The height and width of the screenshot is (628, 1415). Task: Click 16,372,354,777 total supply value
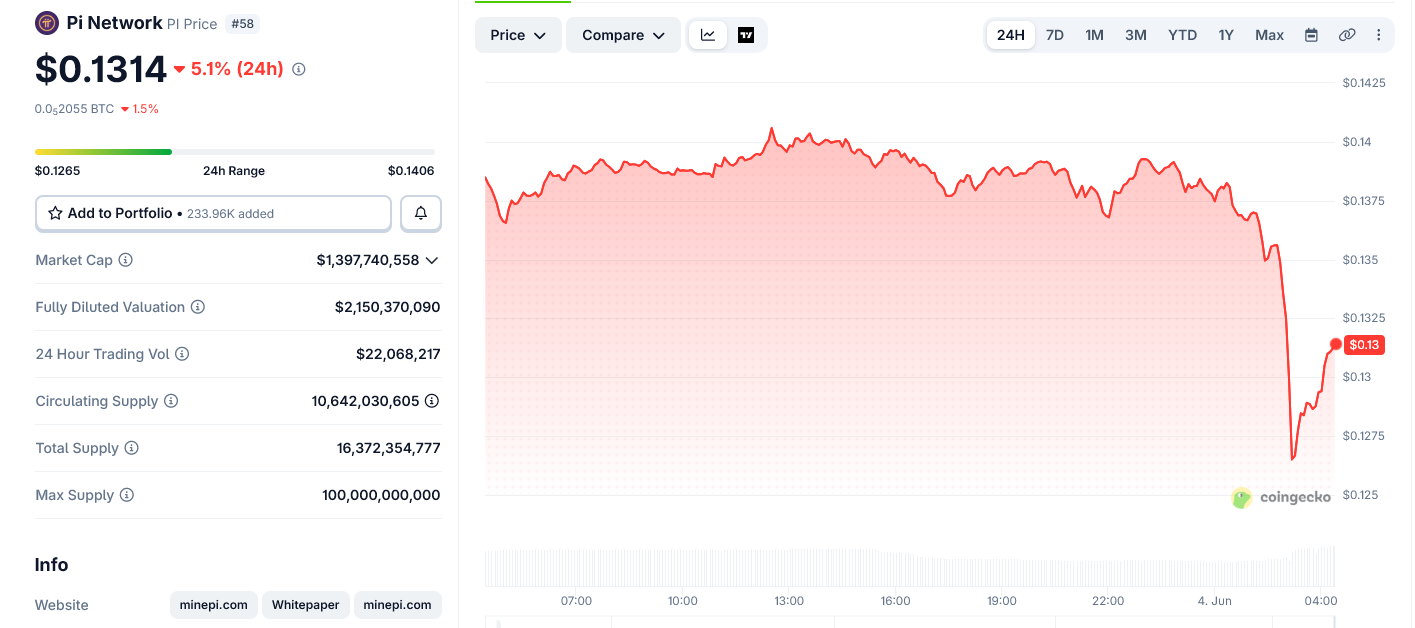(389, 448)
